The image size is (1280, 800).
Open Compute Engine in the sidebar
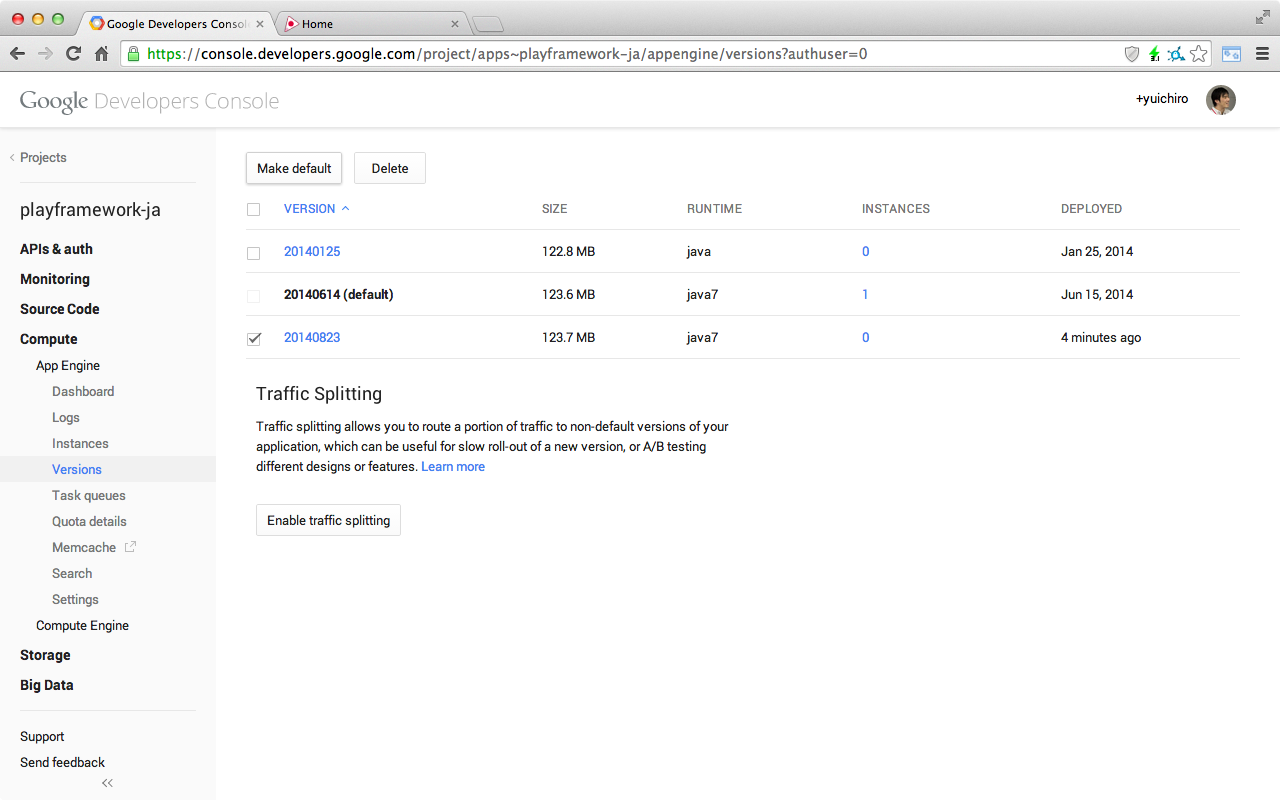[82, 625]
